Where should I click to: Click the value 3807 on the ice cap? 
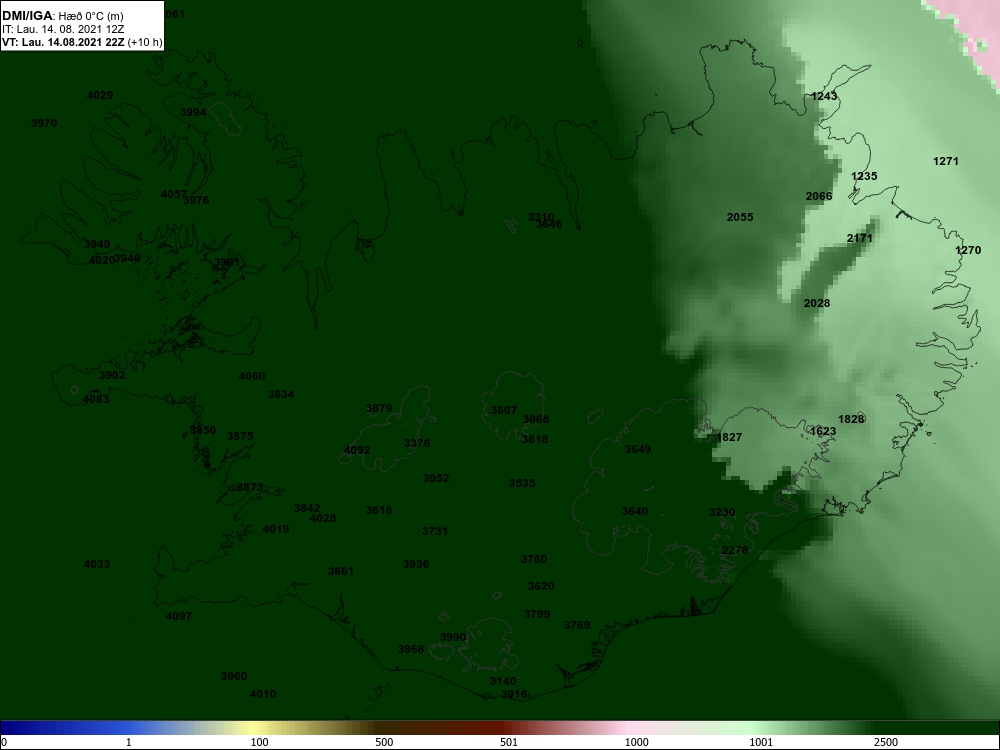click(504, 410)
